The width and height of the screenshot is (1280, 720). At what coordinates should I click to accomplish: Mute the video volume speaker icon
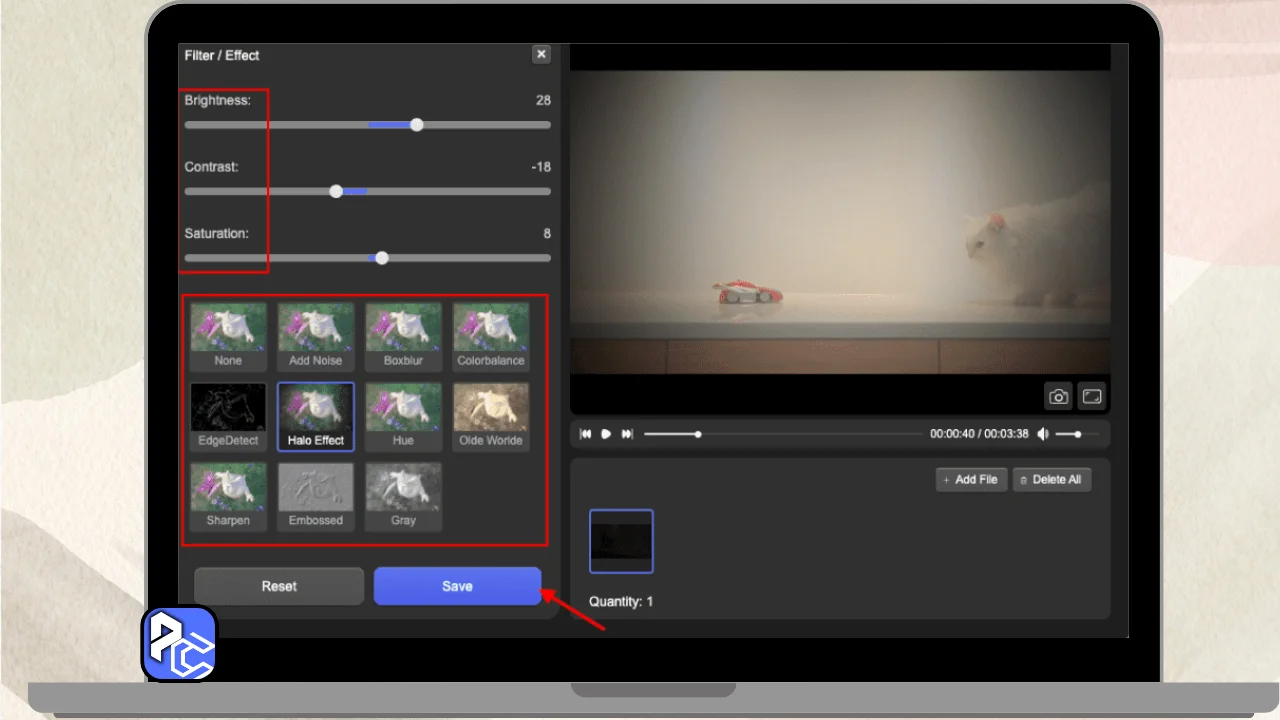1043,434
